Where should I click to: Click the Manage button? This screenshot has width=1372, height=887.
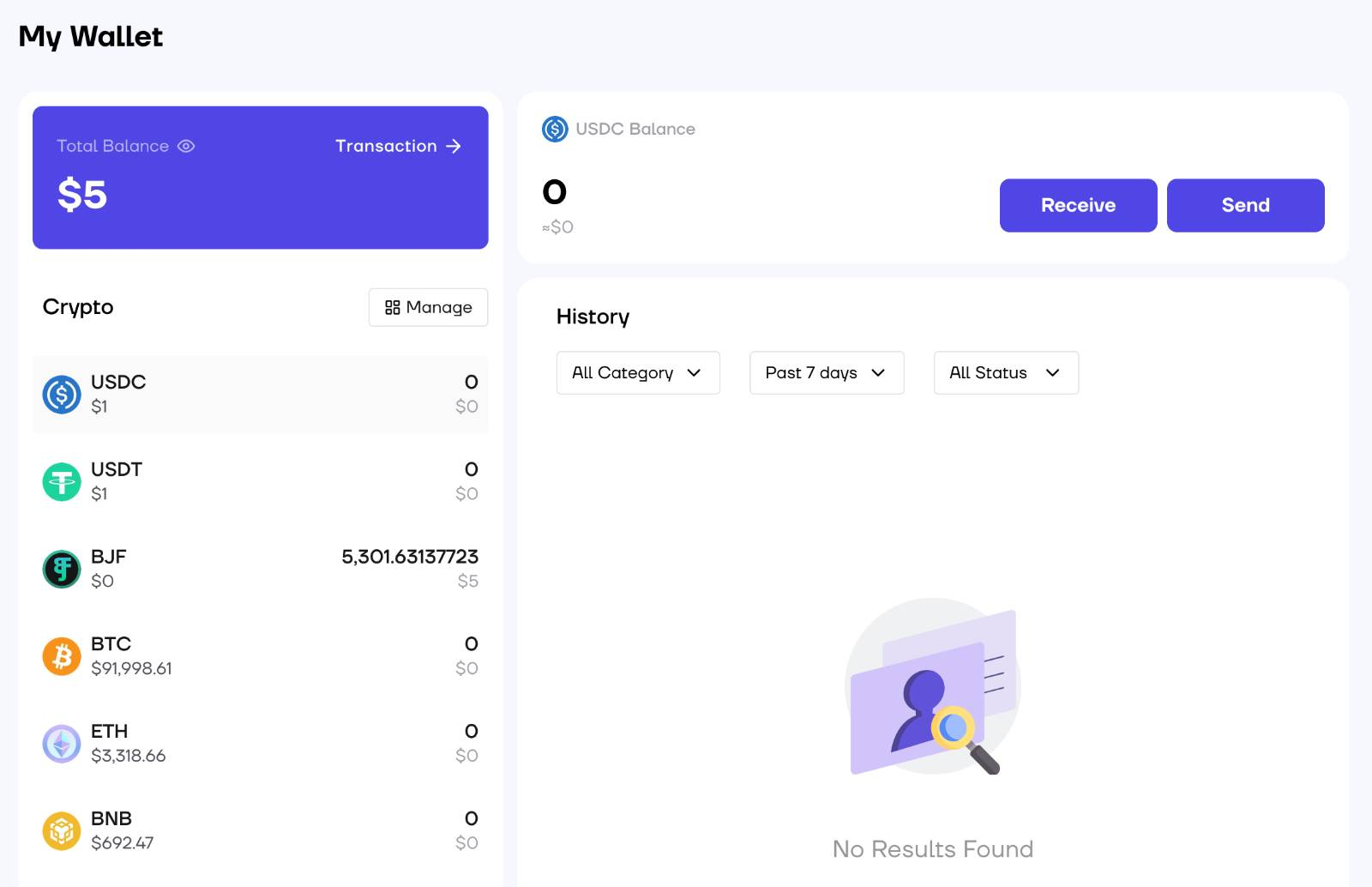428,307
